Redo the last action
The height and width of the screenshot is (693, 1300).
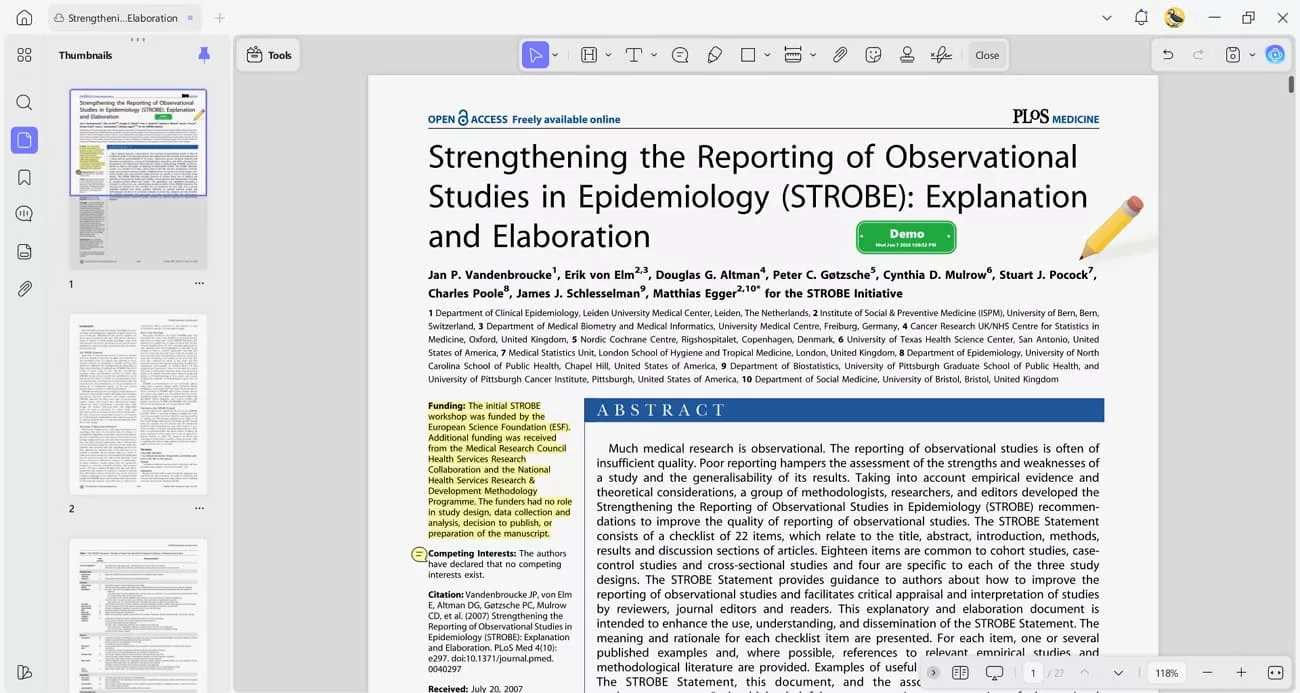click(x=1198, y=55)
